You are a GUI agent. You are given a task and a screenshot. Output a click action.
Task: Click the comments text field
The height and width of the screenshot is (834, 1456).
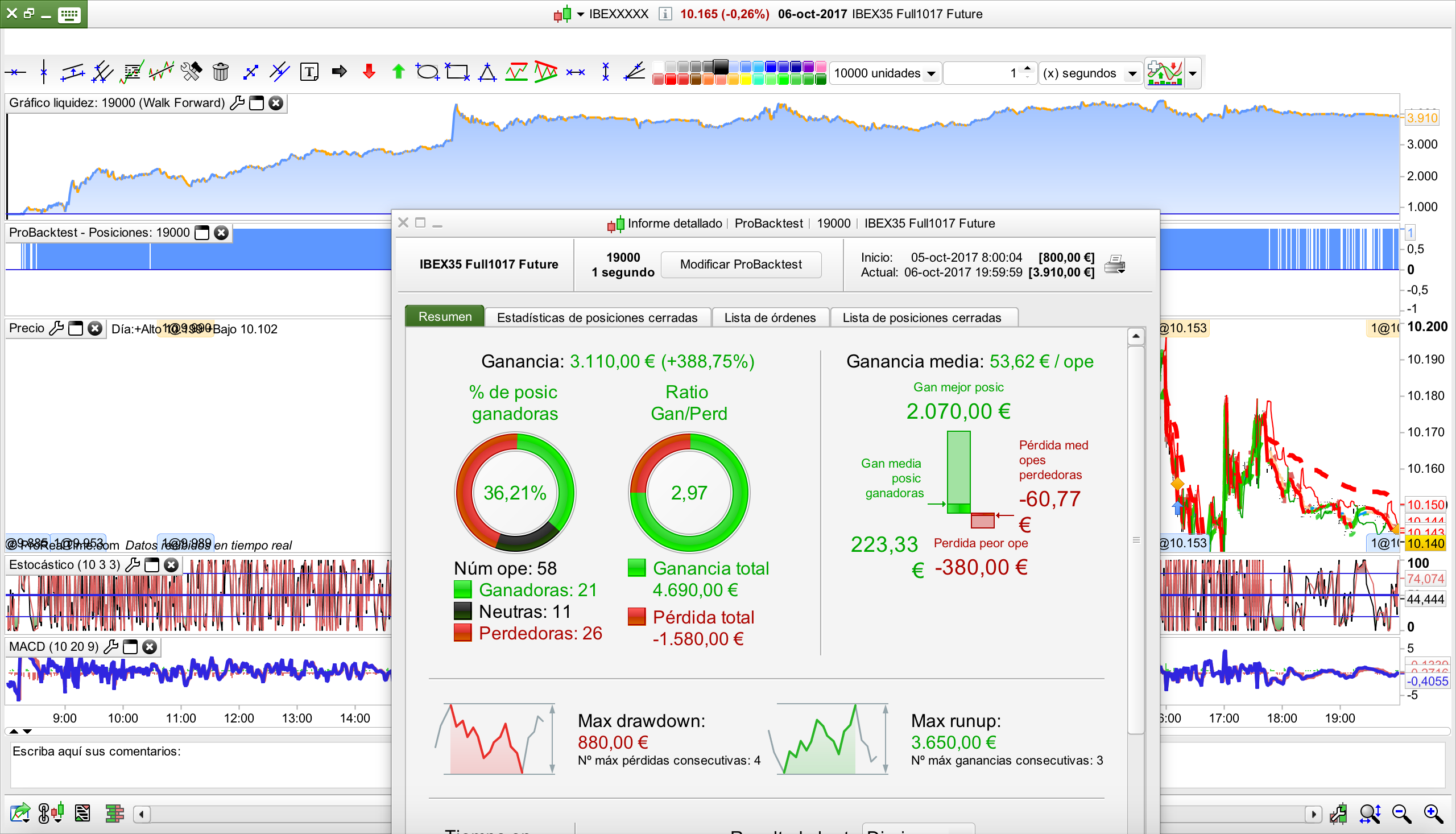click(x=200, y=765)
